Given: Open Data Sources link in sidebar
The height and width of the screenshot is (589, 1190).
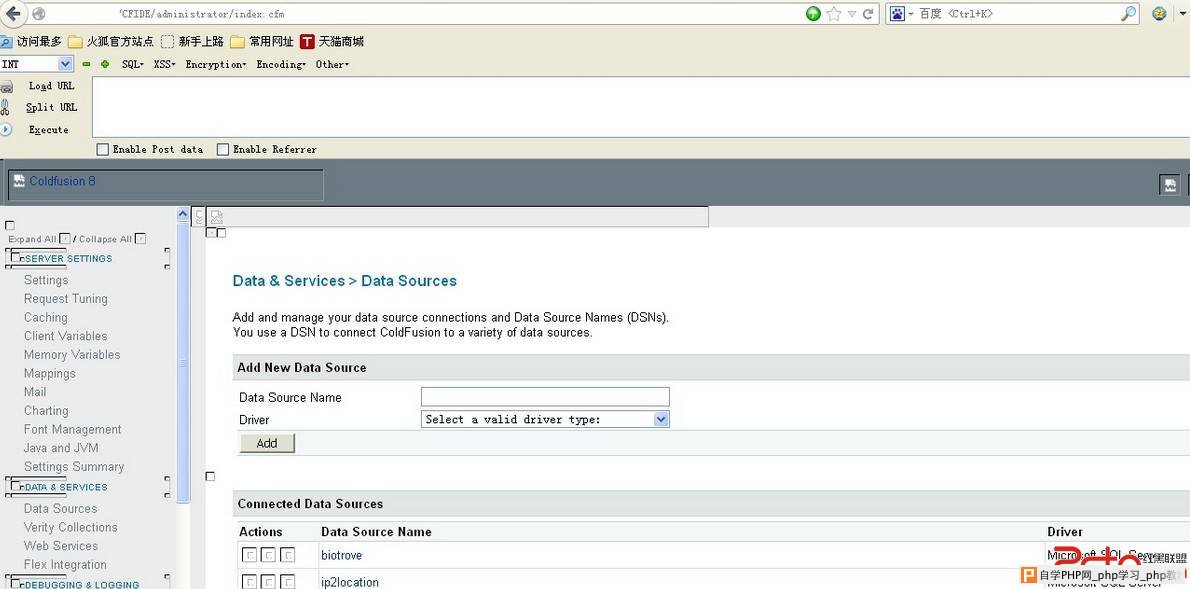Looking at the screenshot, I should coord(61,509).
